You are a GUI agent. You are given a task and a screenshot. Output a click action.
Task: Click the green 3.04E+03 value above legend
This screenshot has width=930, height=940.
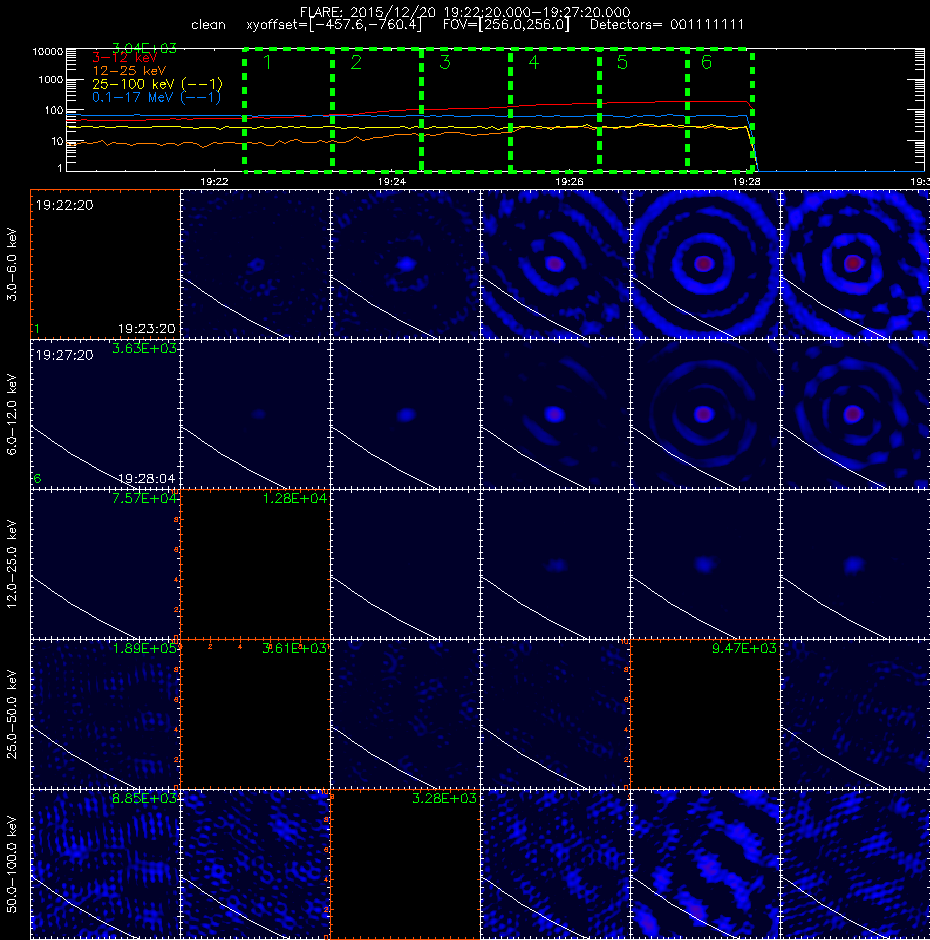[145, 49]
